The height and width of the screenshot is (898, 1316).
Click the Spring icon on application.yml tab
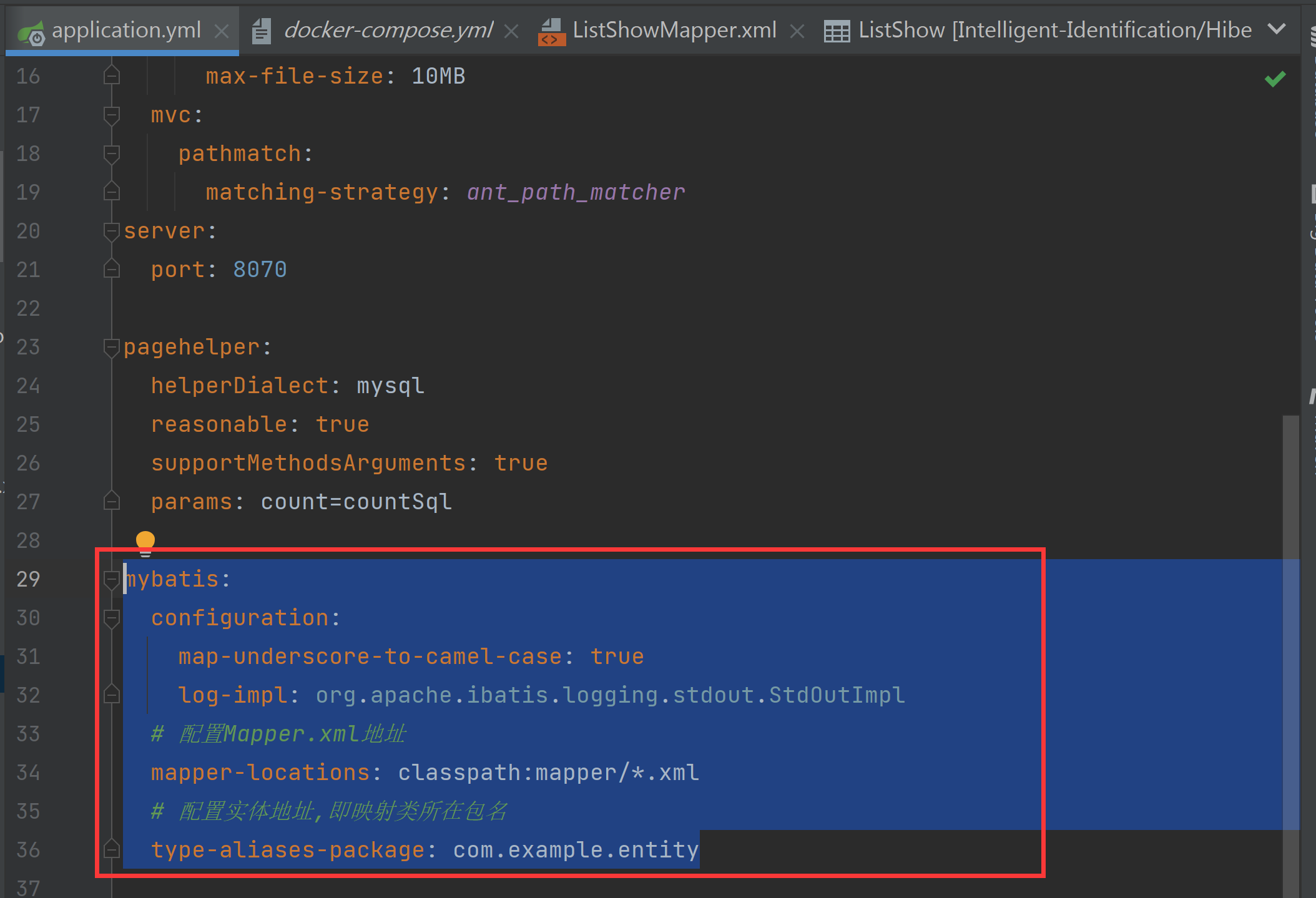click(31, 32)
